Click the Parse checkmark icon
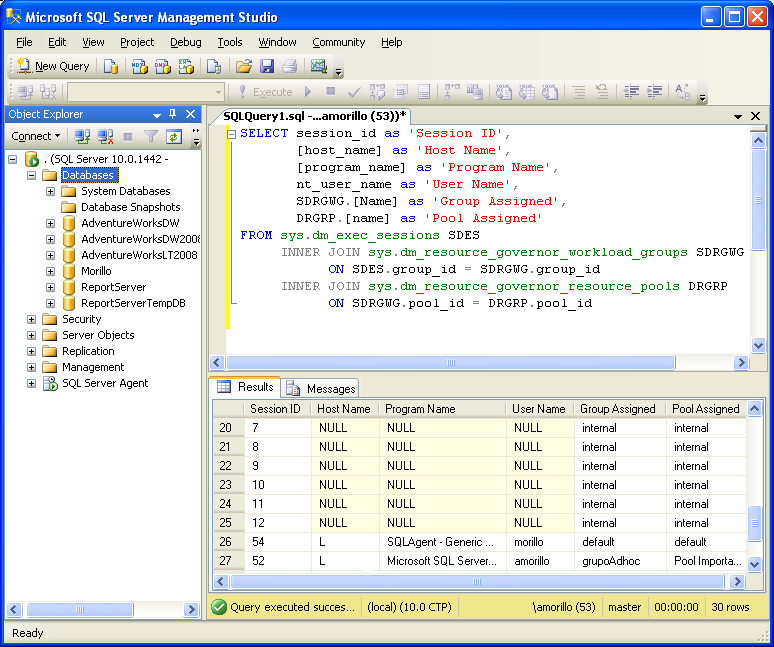Screen dimensions: 774x647 (x=353, y=92)
